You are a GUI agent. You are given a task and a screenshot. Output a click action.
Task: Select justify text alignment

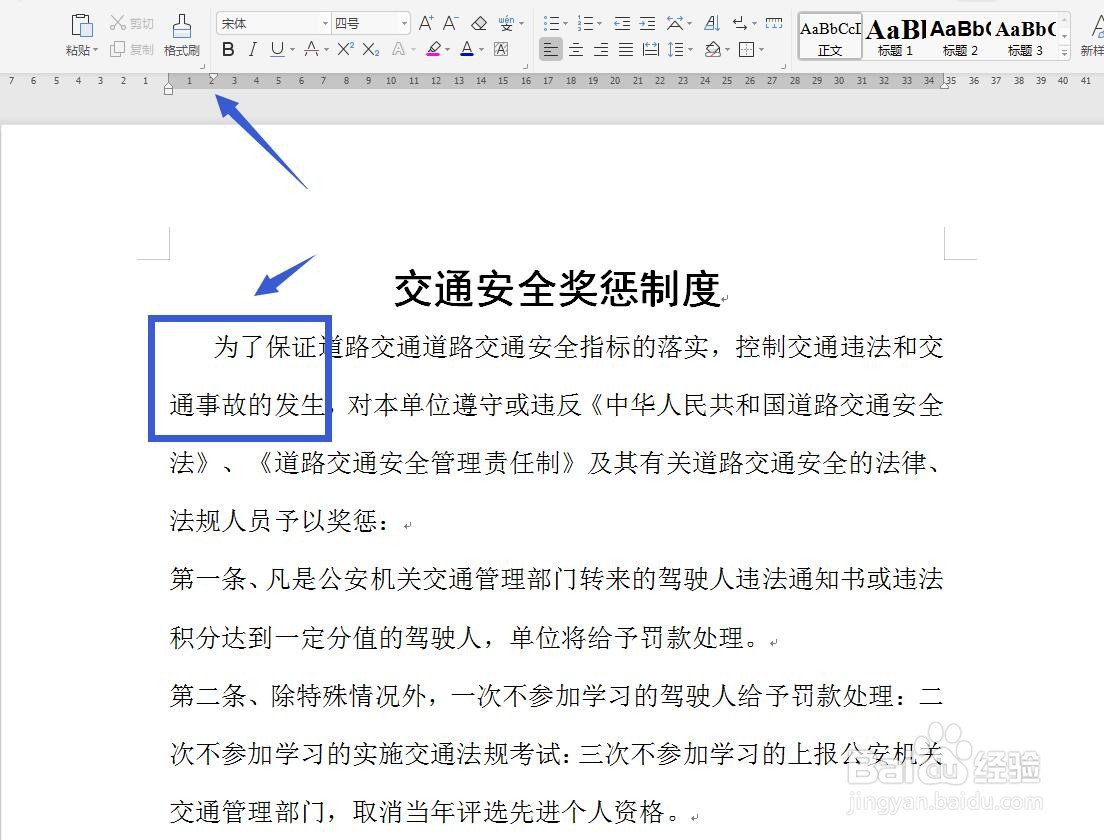[x=625, y=49]
